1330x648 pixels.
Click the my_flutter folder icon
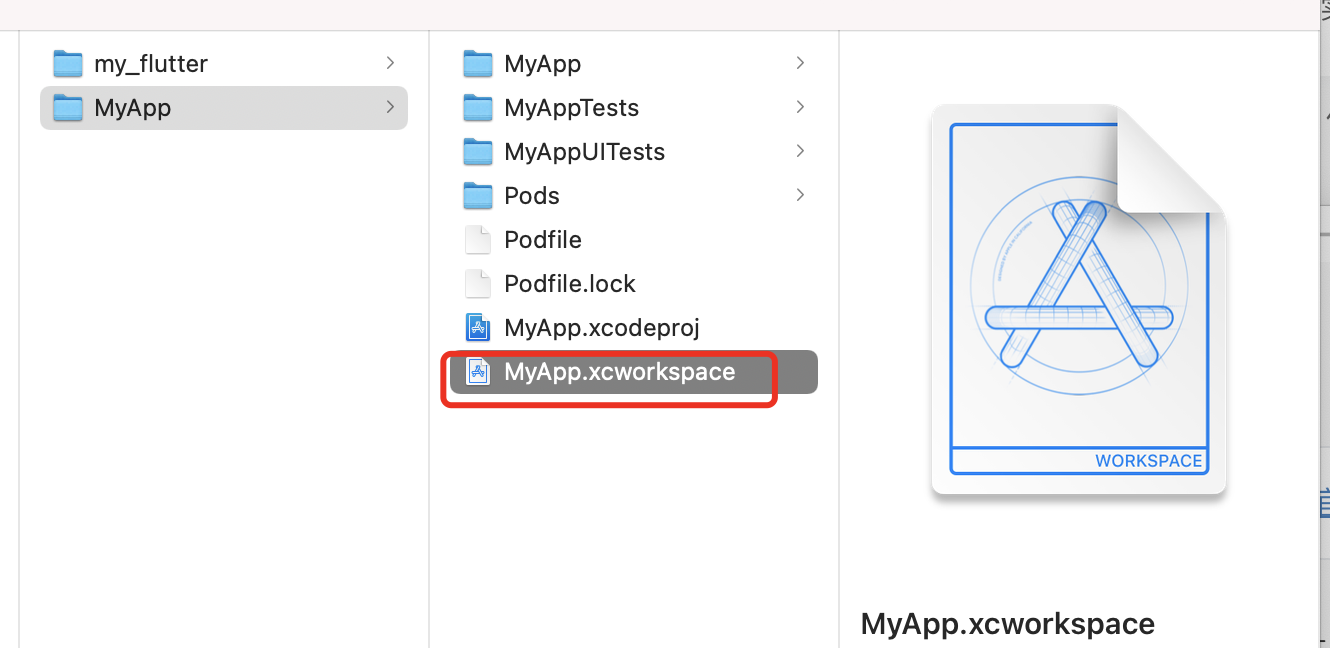pos(67,64)
